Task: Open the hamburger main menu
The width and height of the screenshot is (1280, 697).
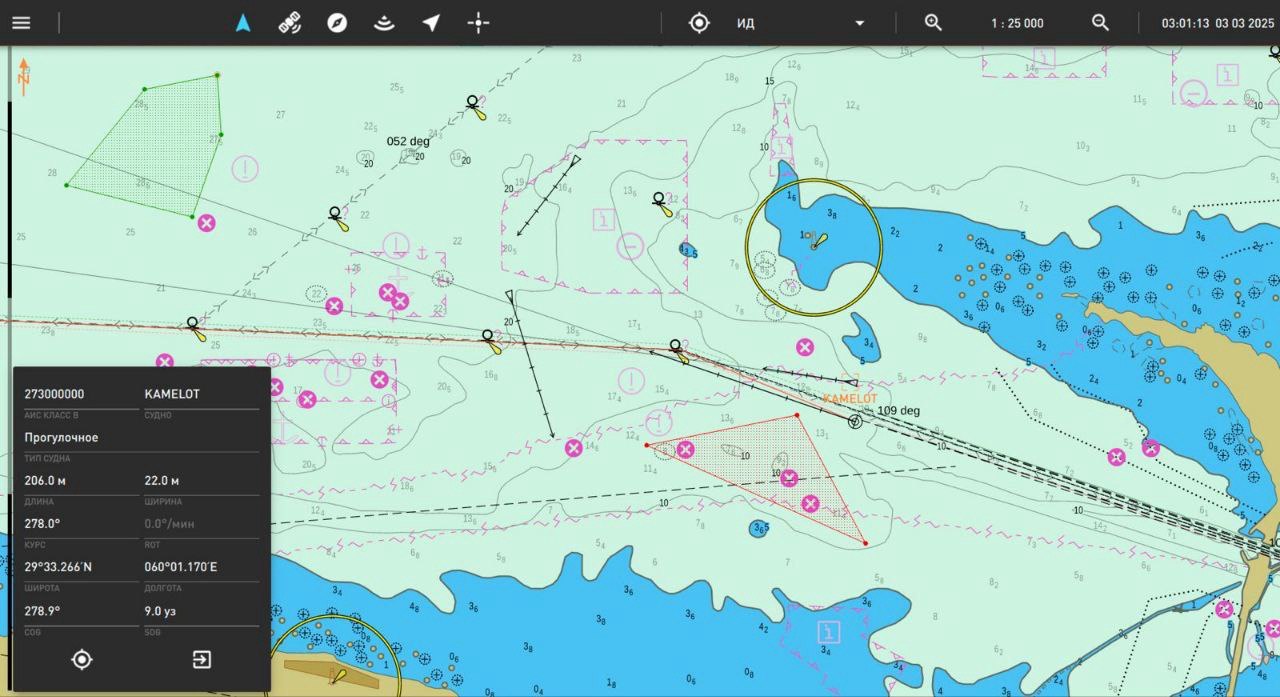Action: [x=21, y=23]
